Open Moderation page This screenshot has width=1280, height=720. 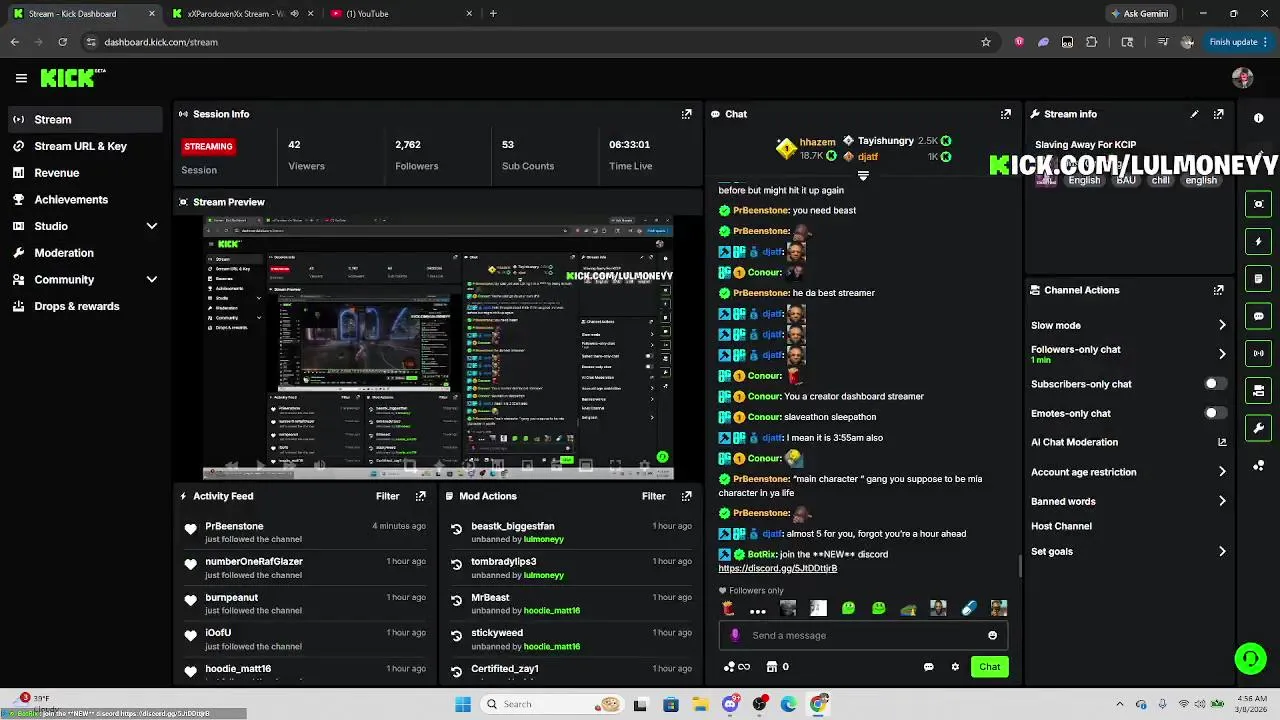click(84, 253)
